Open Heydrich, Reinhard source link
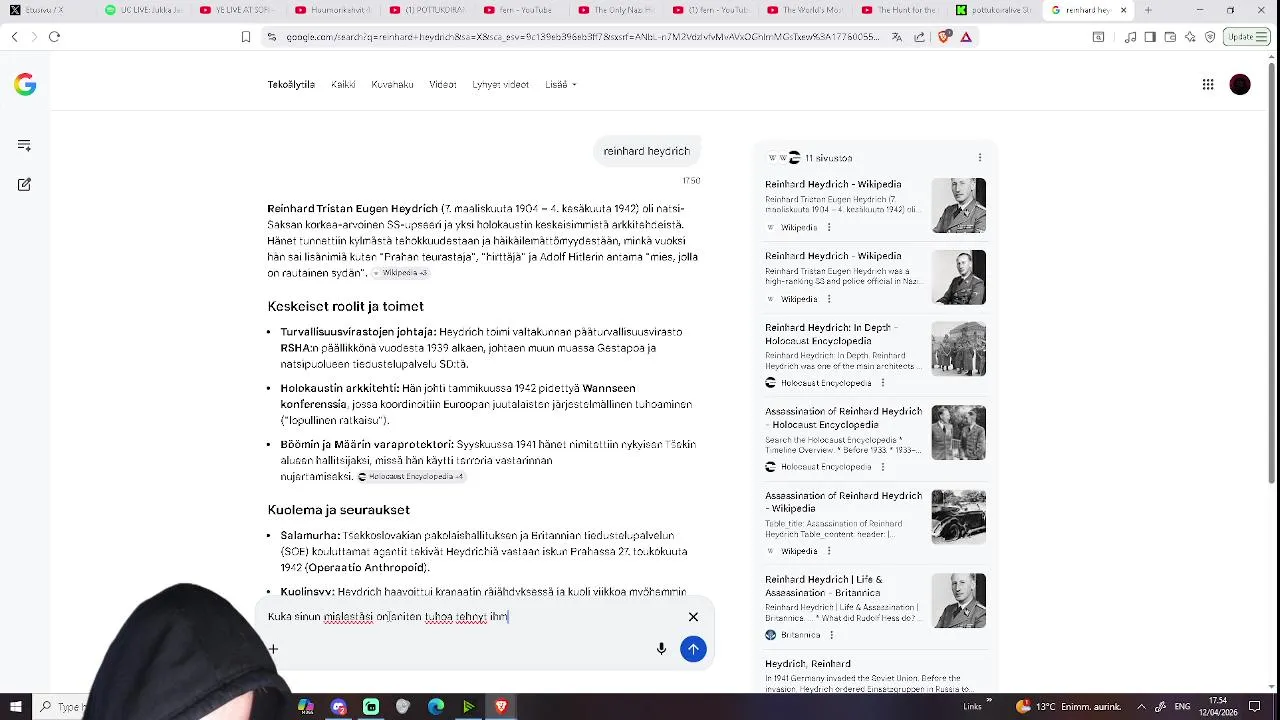 pyautogui.click(x=808, y=664)
